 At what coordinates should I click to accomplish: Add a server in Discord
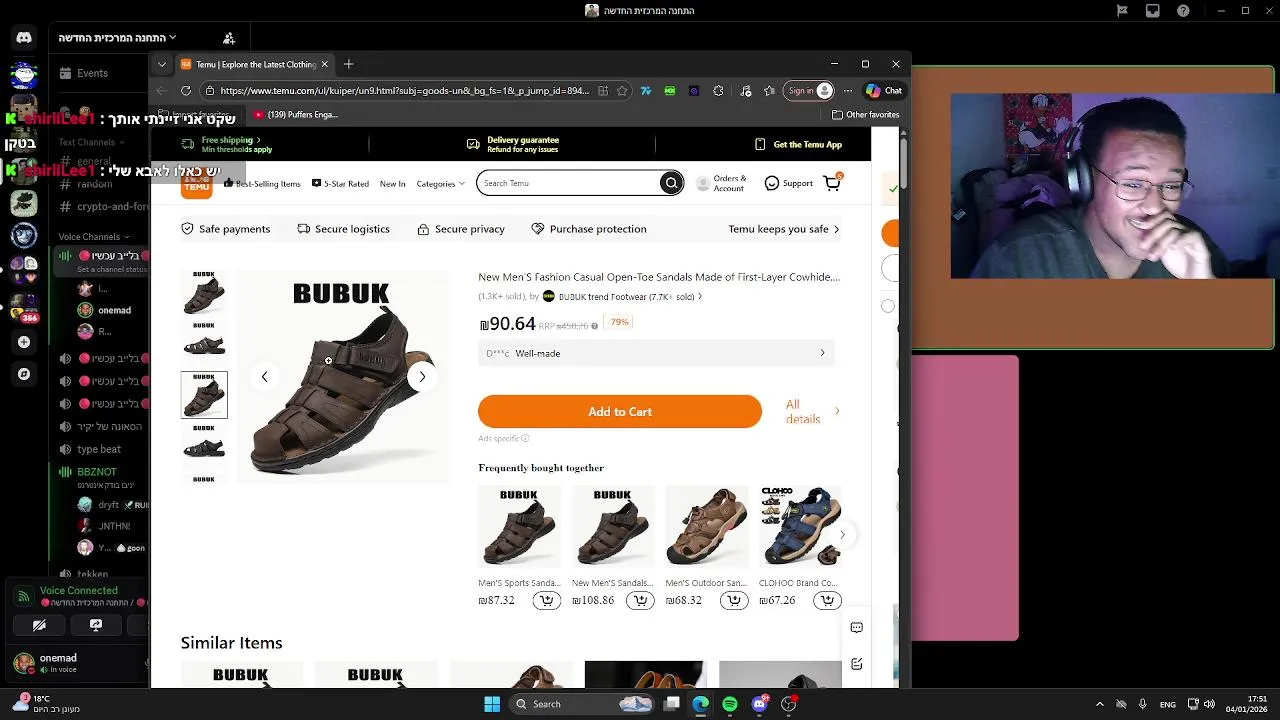coord(24,342)
